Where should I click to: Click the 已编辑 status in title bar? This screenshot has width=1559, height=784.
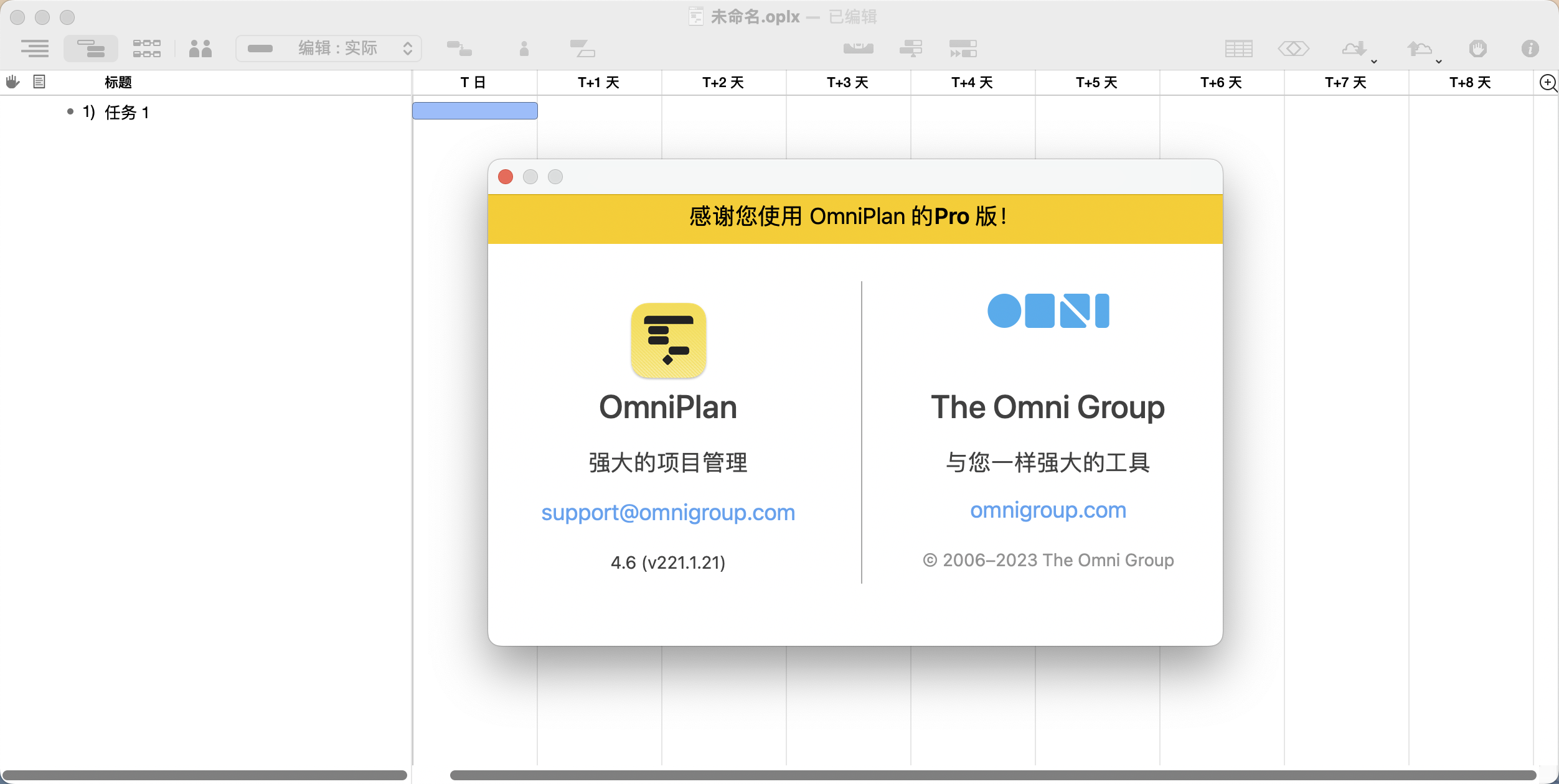pos(853,17)
